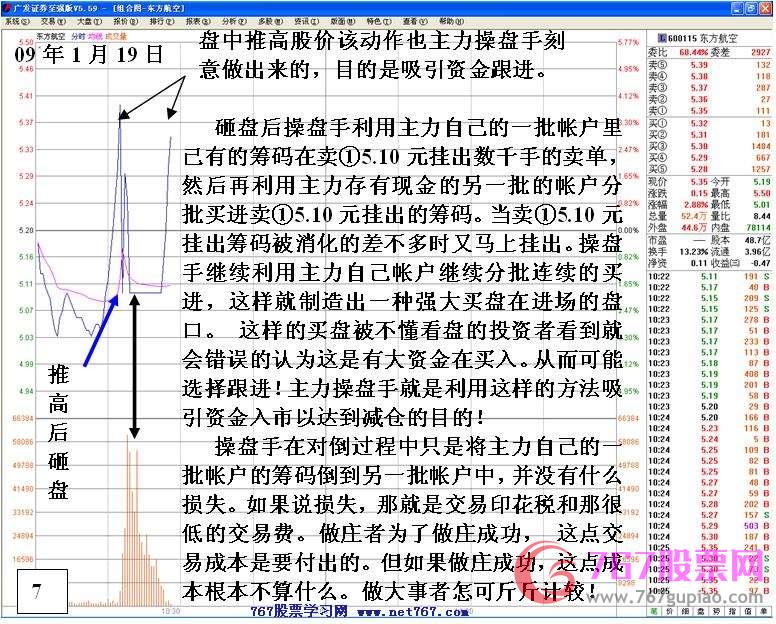Click the 东方航空 label above the chart

pyautogui.click(x=50, y=37)
